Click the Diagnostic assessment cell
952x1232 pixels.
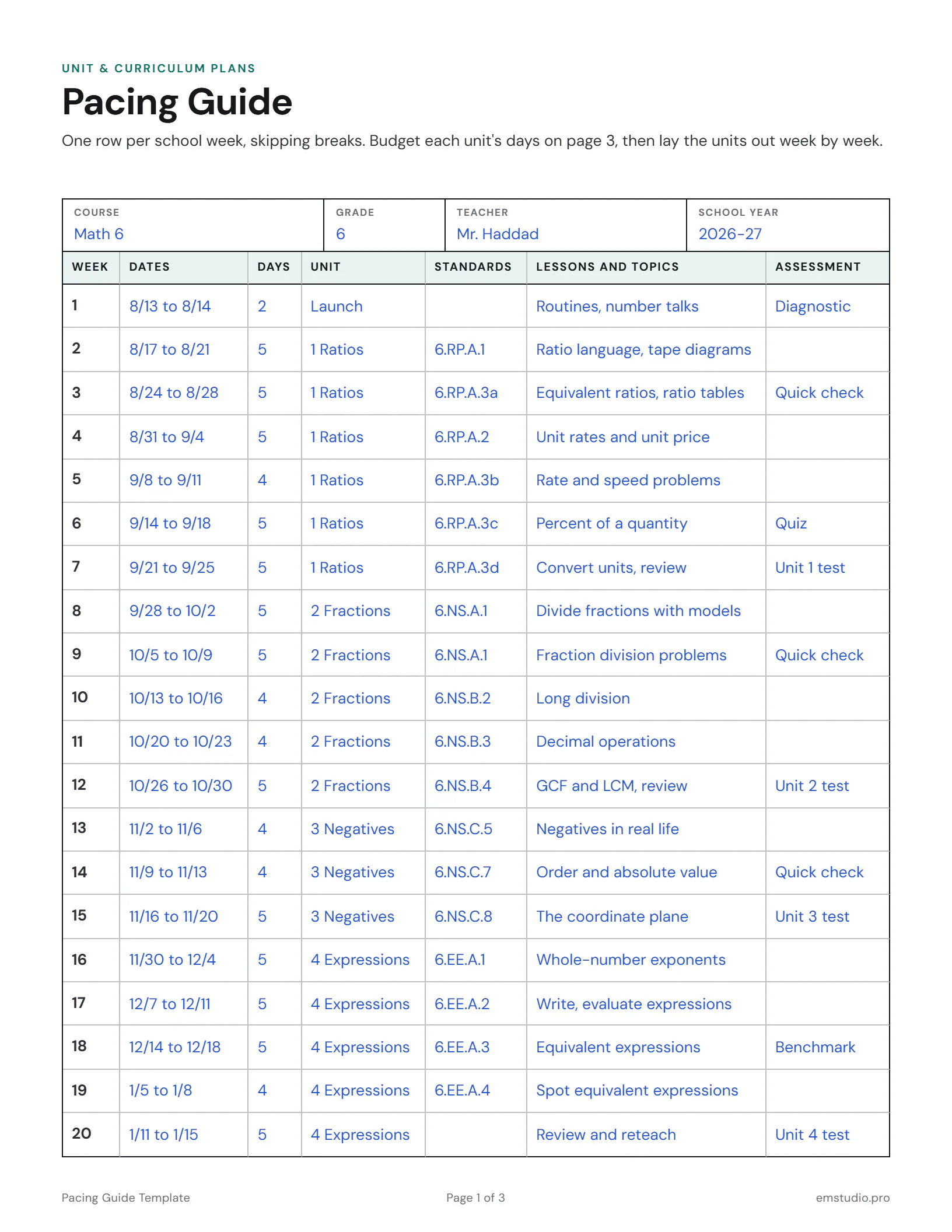pos(828,306)
